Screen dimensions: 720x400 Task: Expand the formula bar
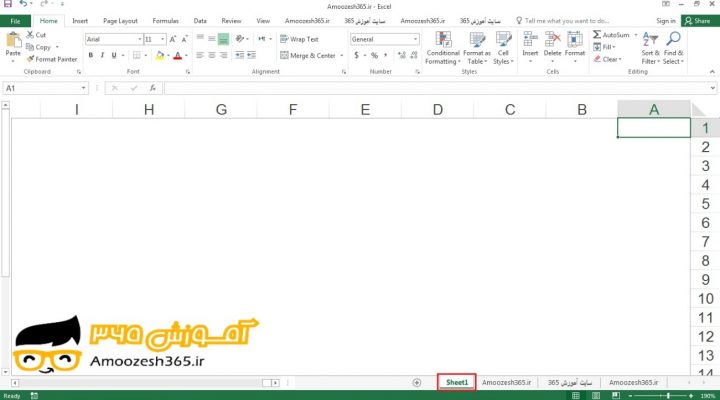click(712, 88)
